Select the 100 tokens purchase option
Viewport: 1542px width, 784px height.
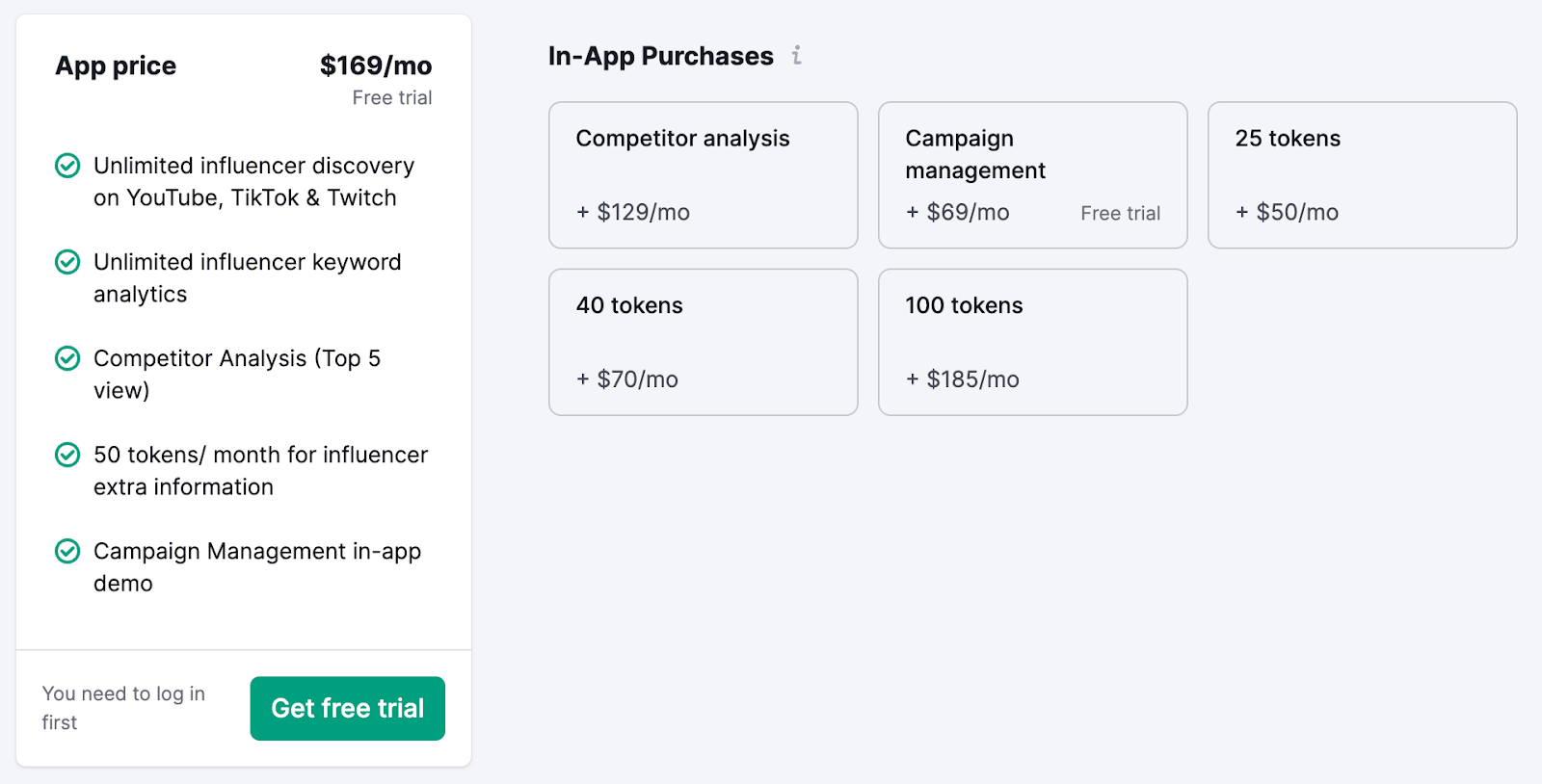click(1032, 342)
